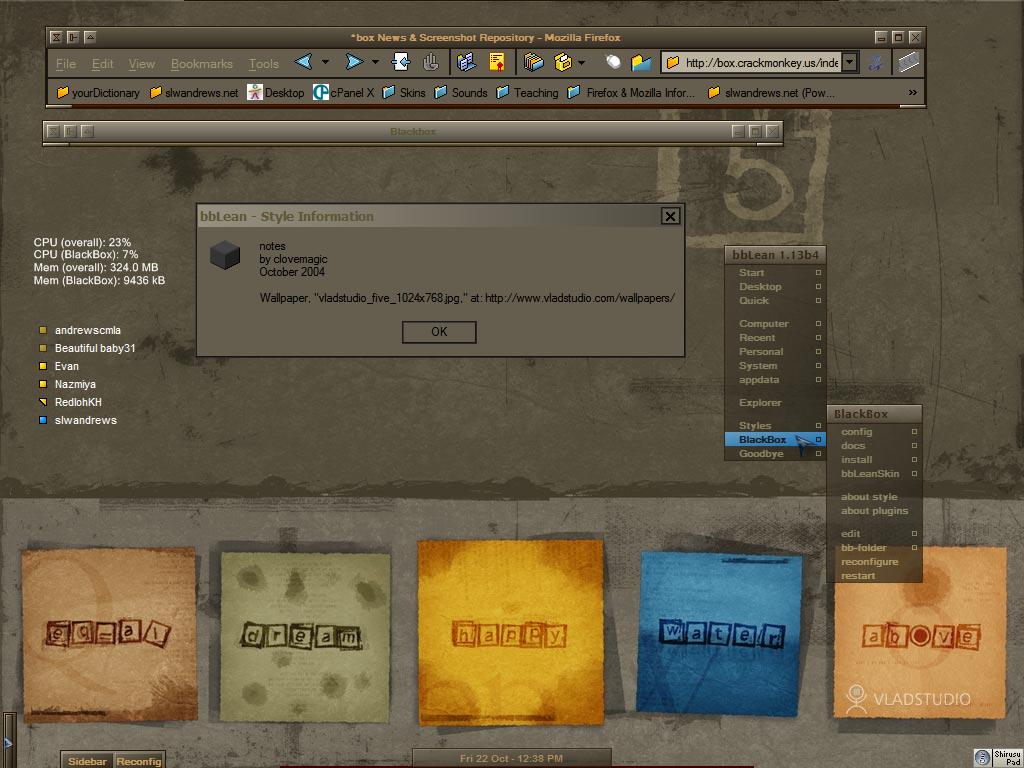This screenshot has width=1024, height=768.
Task: Open the Desktop bookmark with the figure icon
Action: pyautogui.click(x=276, y=93)
